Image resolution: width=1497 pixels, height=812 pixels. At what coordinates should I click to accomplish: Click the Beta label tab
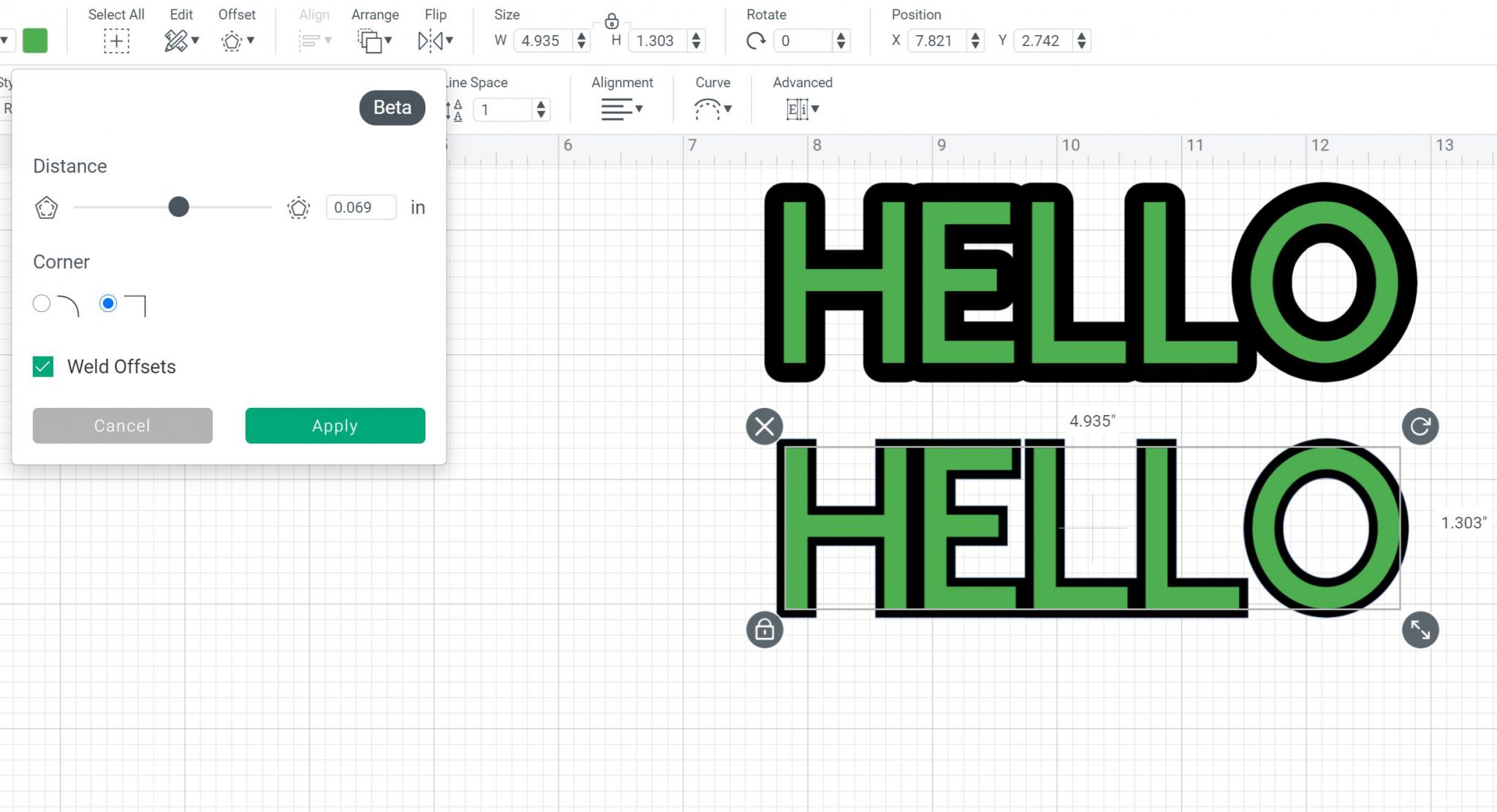pos(391,107)
